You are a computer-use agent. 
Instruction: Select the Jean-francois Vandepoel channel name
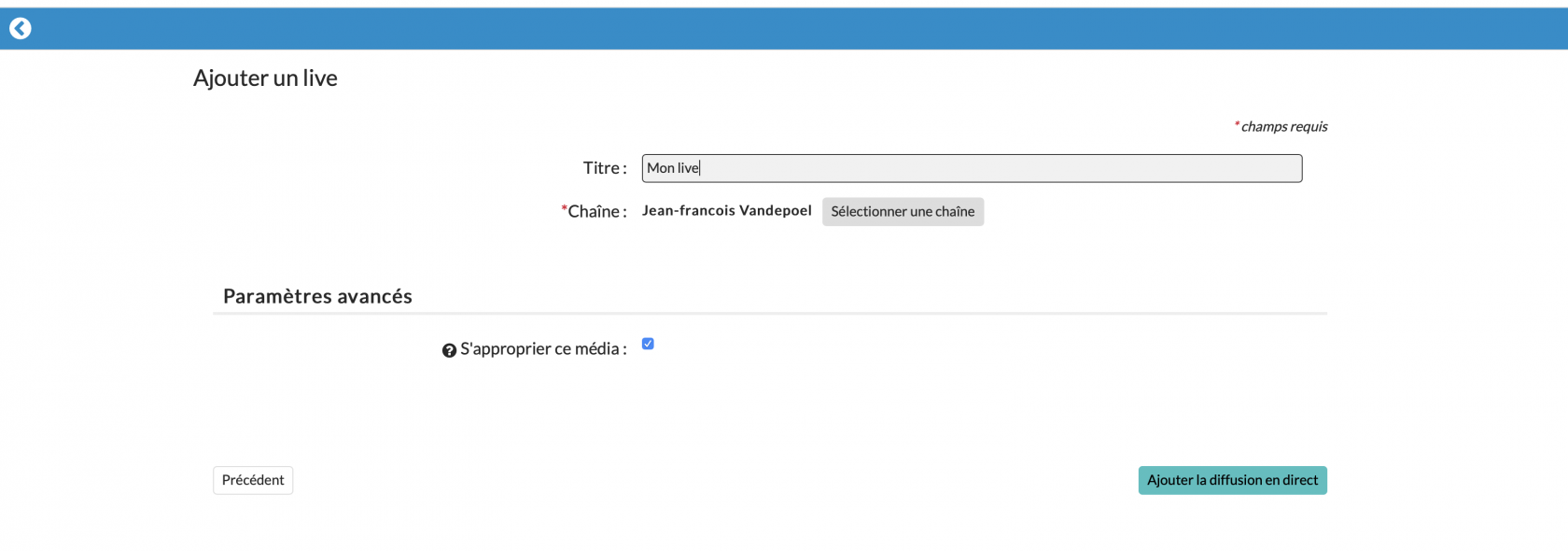(726, 211)
